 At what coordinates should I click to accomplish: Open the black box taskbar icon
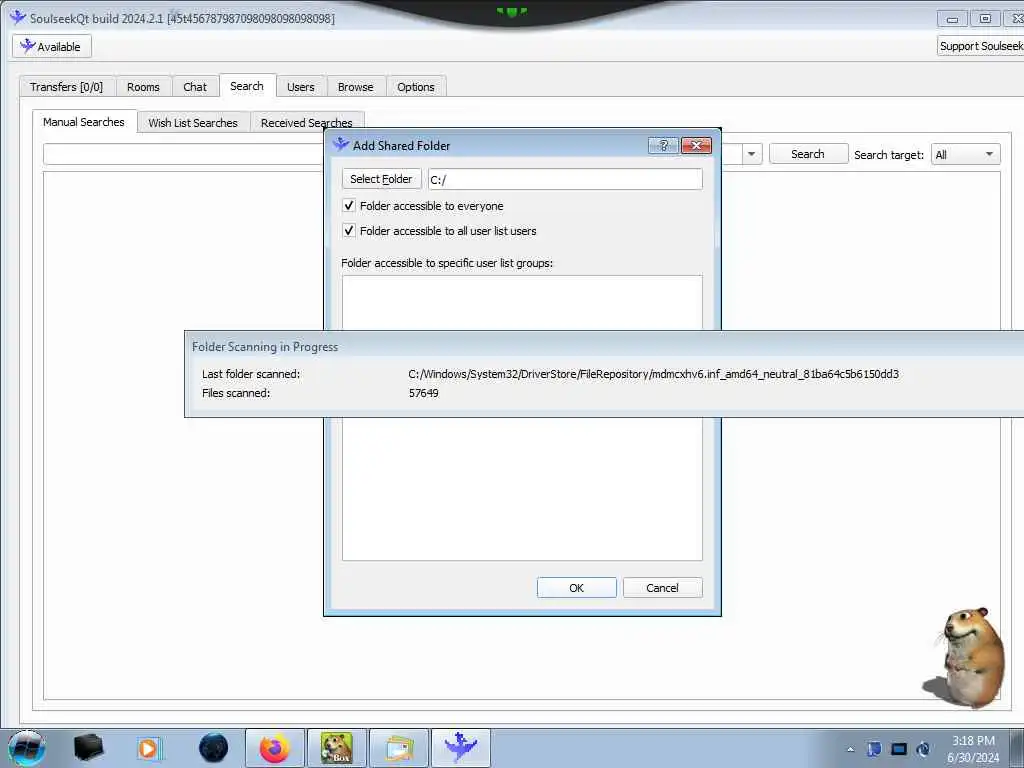coord(89,748)
